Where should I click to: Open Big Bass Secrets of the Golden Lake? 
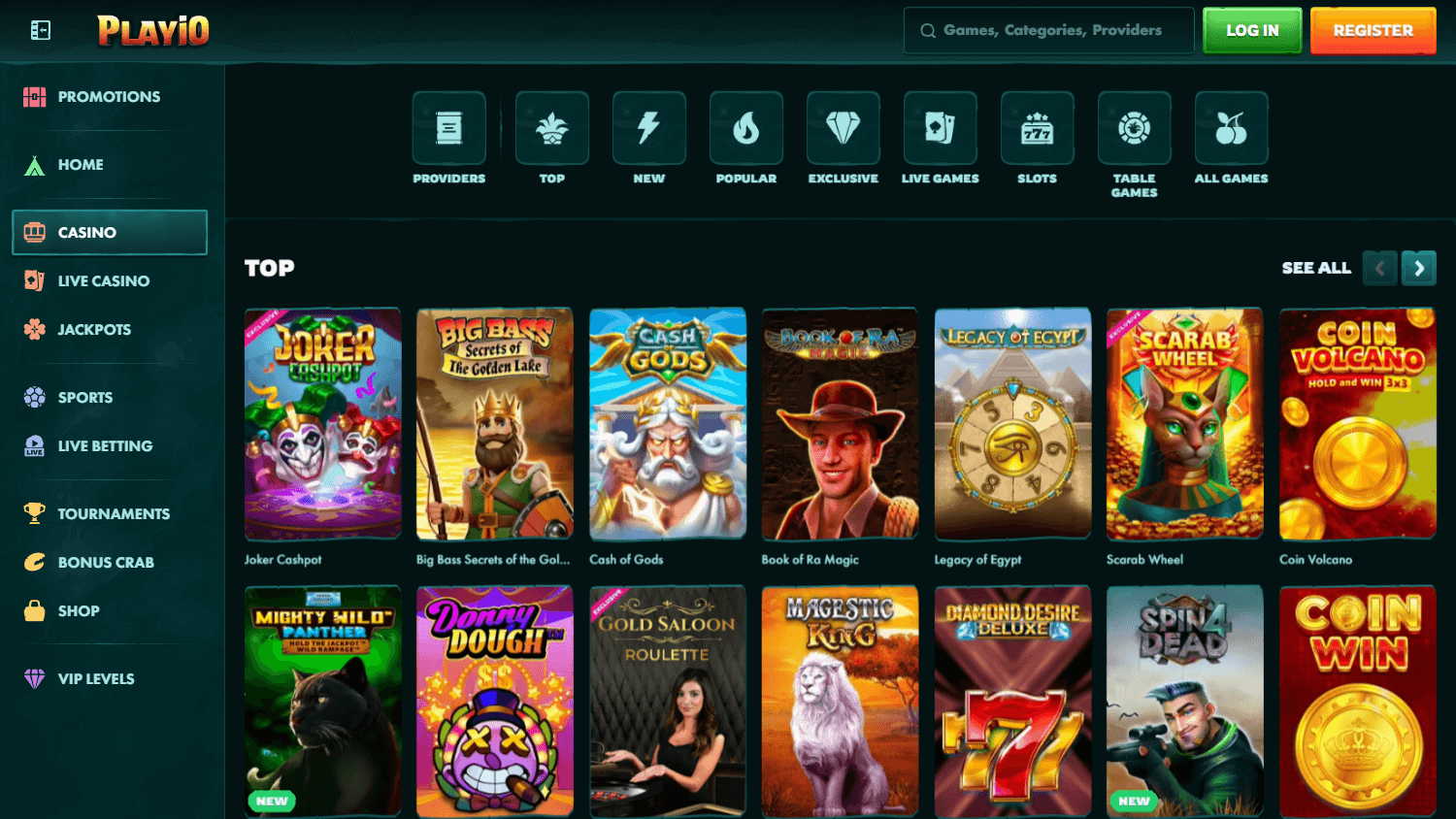tap(495, 424)
